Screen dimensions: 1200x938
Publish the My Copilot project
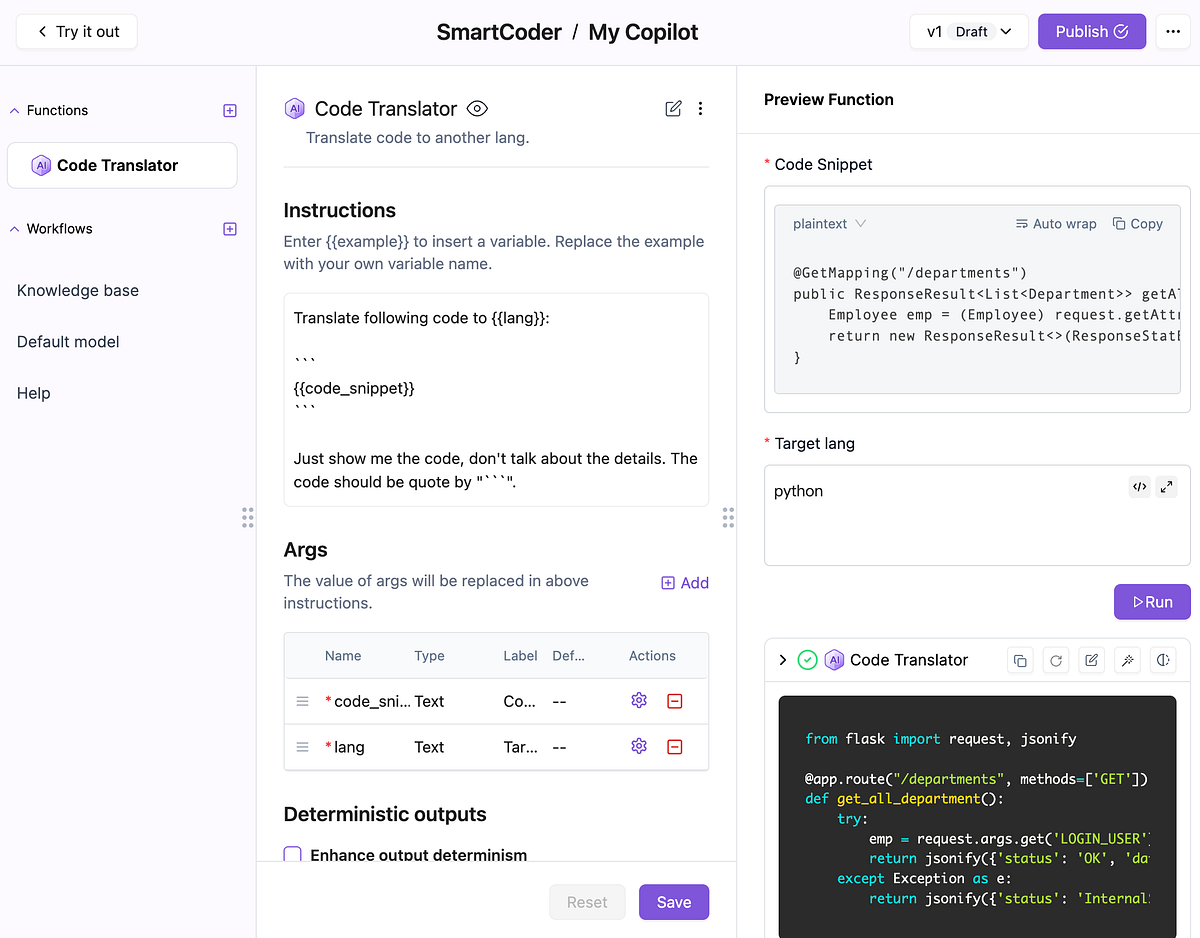pyautogui.click(x=1091, y=31)
